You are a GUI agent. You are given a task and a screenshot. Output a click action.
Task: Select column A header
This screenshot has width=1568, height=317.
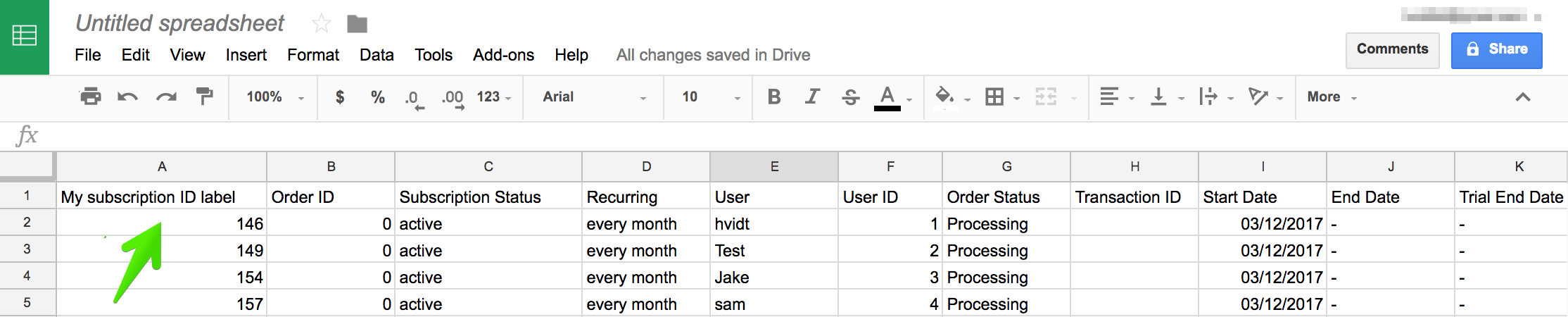[x=162, y=167]
